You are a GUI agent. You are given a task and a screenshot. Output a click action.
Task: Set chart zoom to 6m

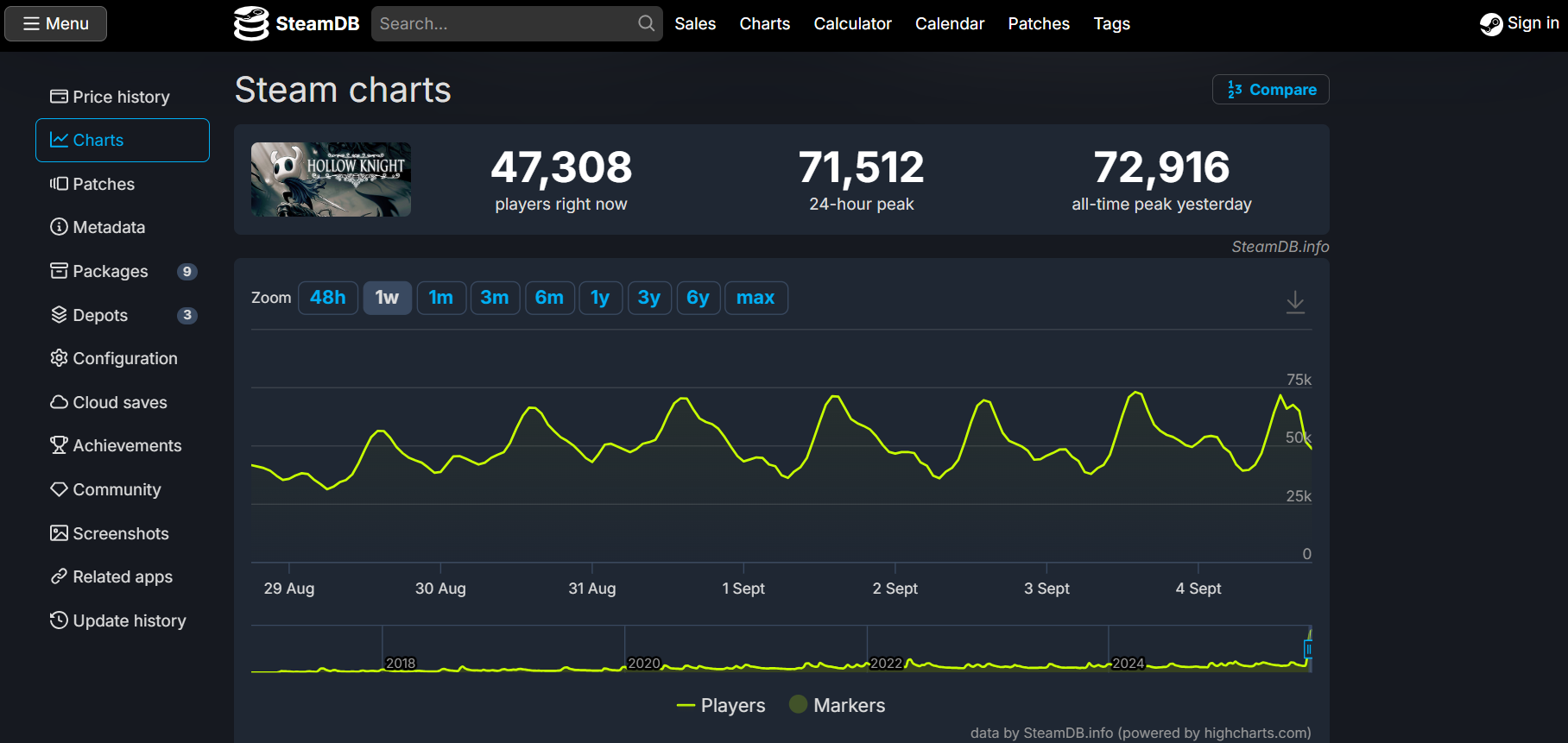pyautogui.click(x=549, y=298)
